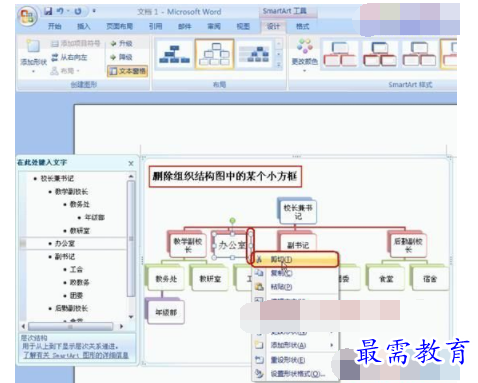478x383 pixels.
Task: Expand the 添加形状 dropdown arrow
Action: click(x=33, y=71)
